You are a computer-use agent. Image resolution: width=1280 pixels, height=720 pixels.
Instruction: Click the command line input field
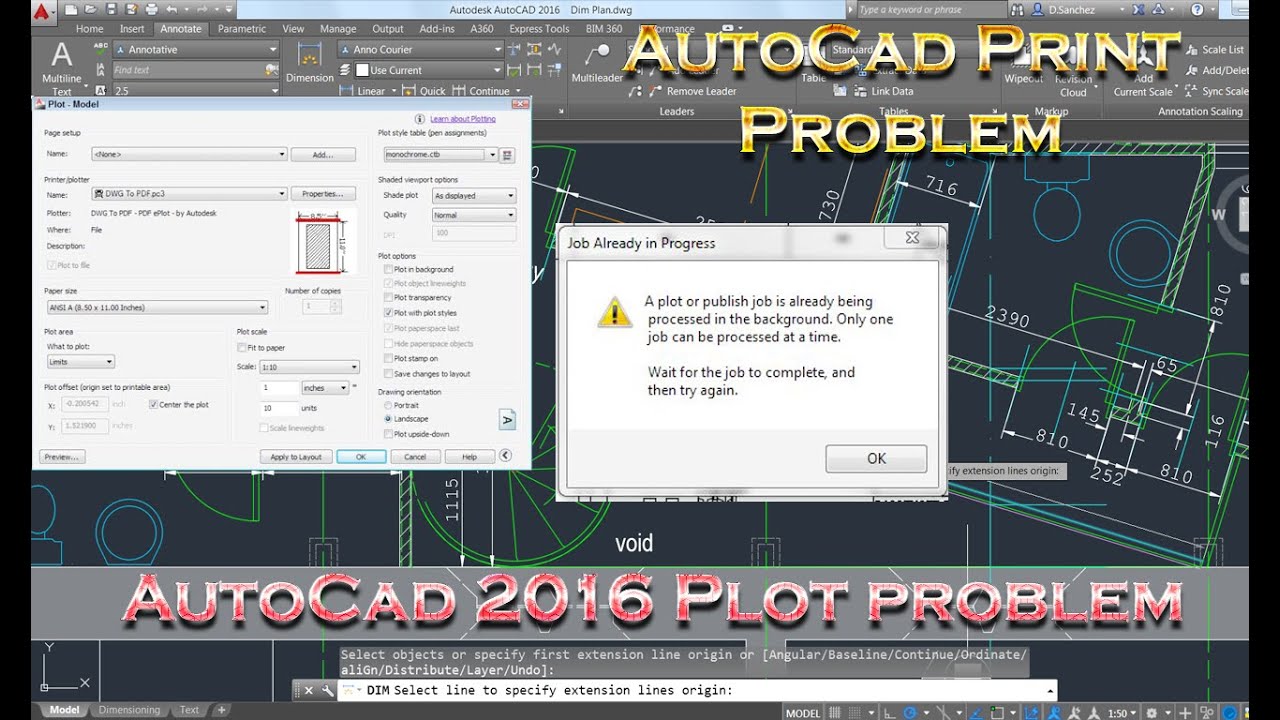click(697, 690)
